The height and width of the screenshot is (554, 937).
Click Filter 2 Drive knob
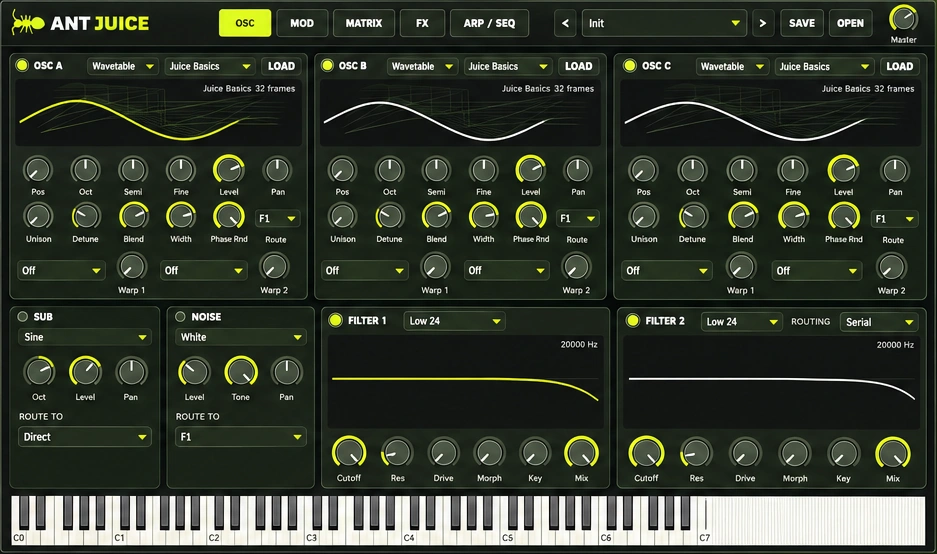tap(745, 453)
